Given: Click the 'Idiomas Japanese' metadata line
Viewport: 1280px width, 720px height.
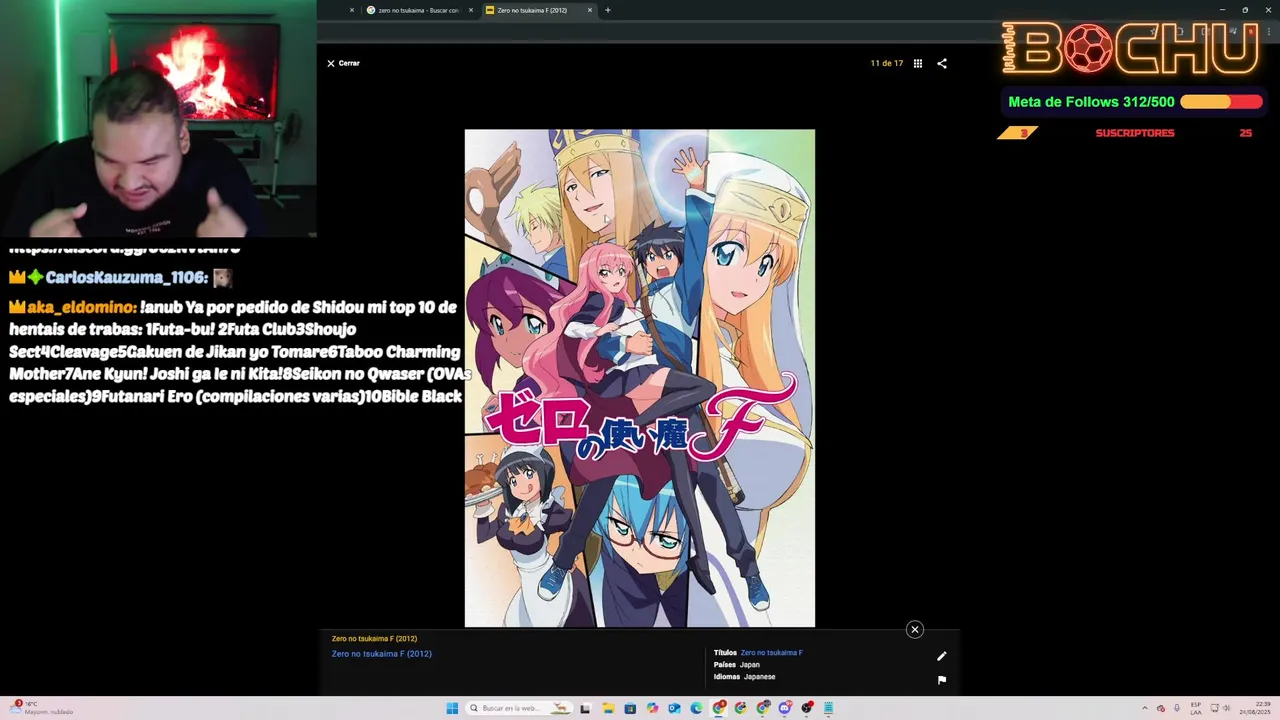Looking at the screenshot, I should [x=745, y=677].
